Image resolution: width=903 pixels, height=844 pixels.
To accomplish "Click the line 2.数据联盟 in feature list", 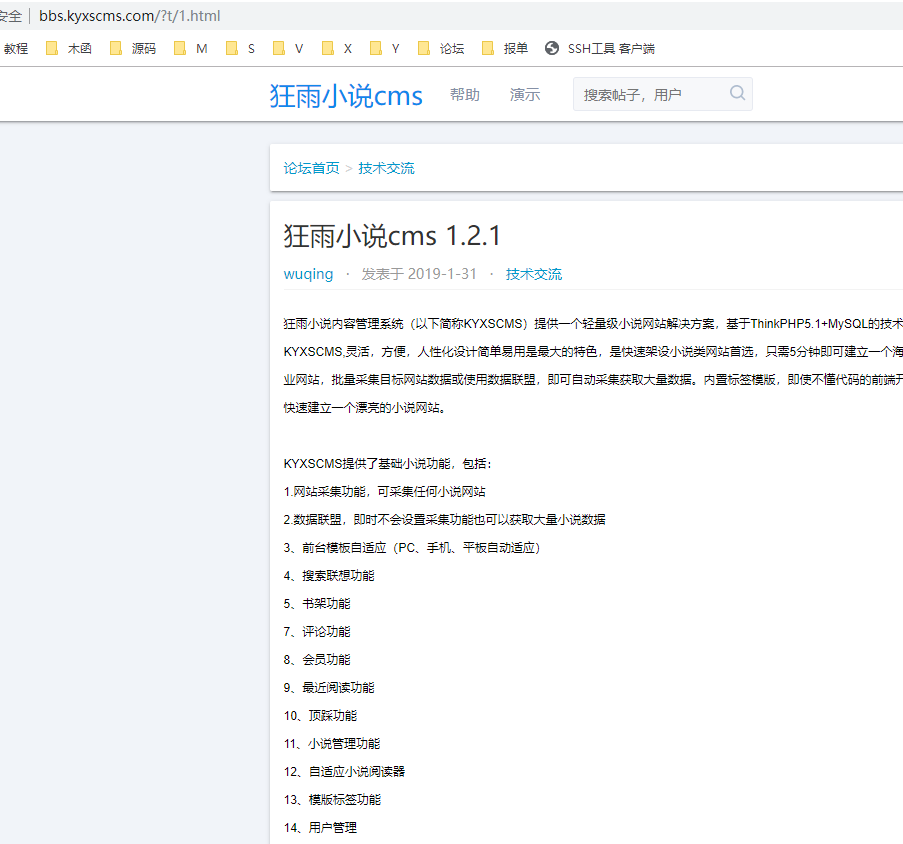I will tap(445, 520).
